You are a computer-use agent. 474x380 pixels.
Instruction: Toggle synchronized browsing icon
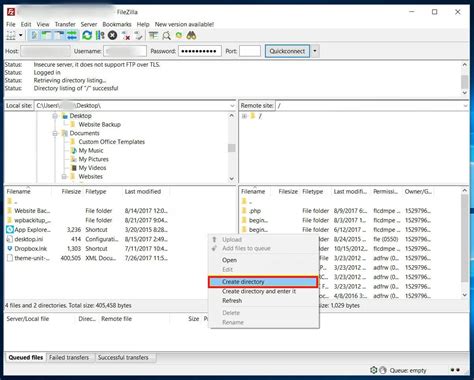pos(179,35)
